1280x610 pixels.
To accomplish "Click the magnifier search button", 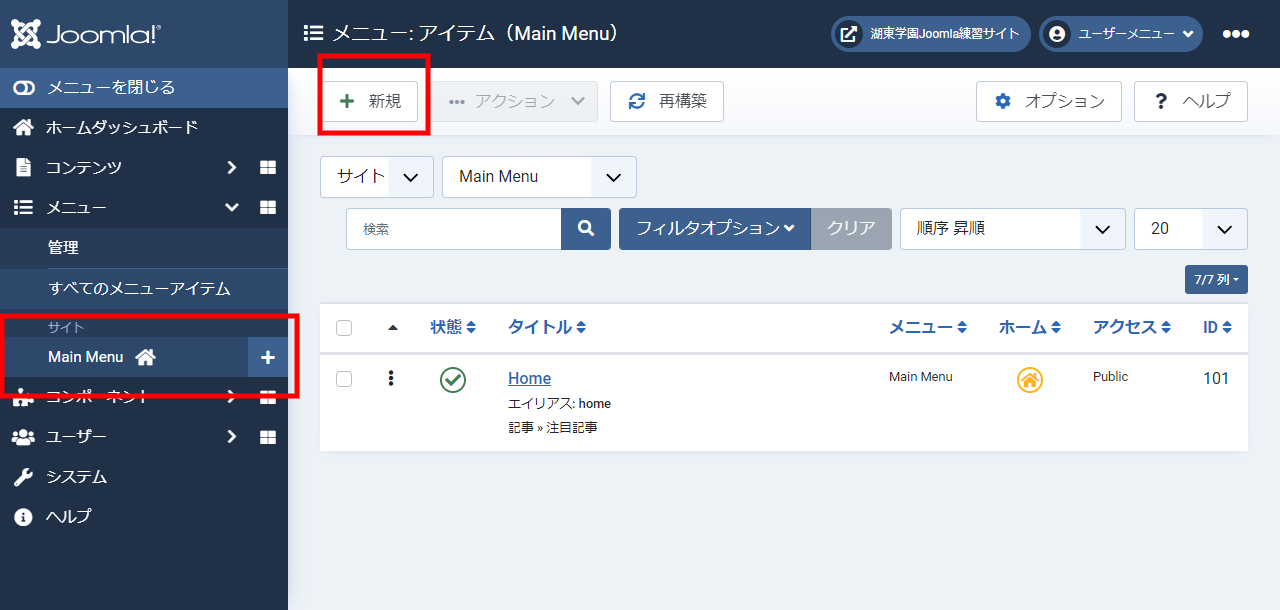I will click(586, 229).
